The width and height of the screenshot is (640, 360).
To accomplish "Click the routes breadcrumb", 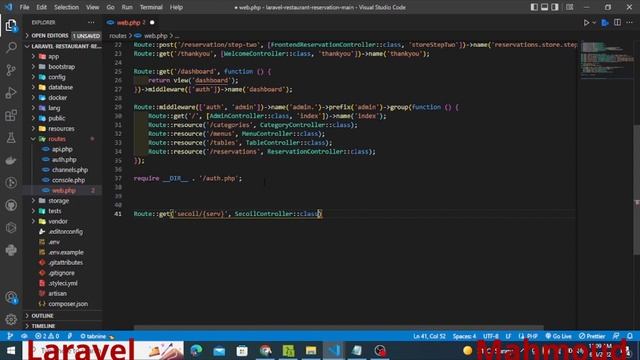I will click(x=118, y=36).
